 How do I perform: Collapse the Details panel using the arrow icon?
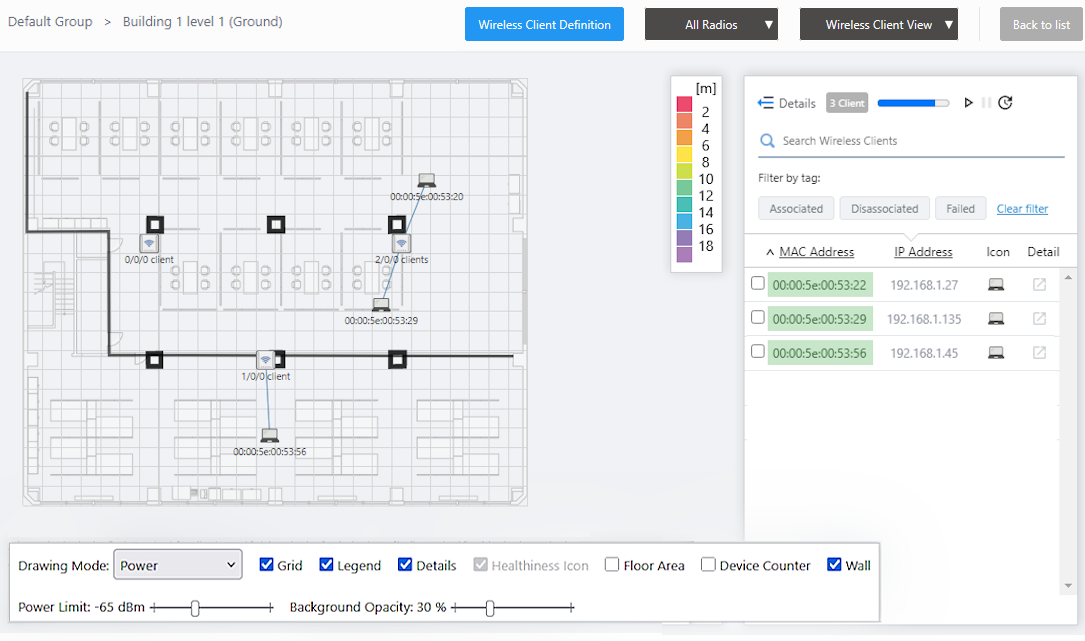(x=766, y=103)
